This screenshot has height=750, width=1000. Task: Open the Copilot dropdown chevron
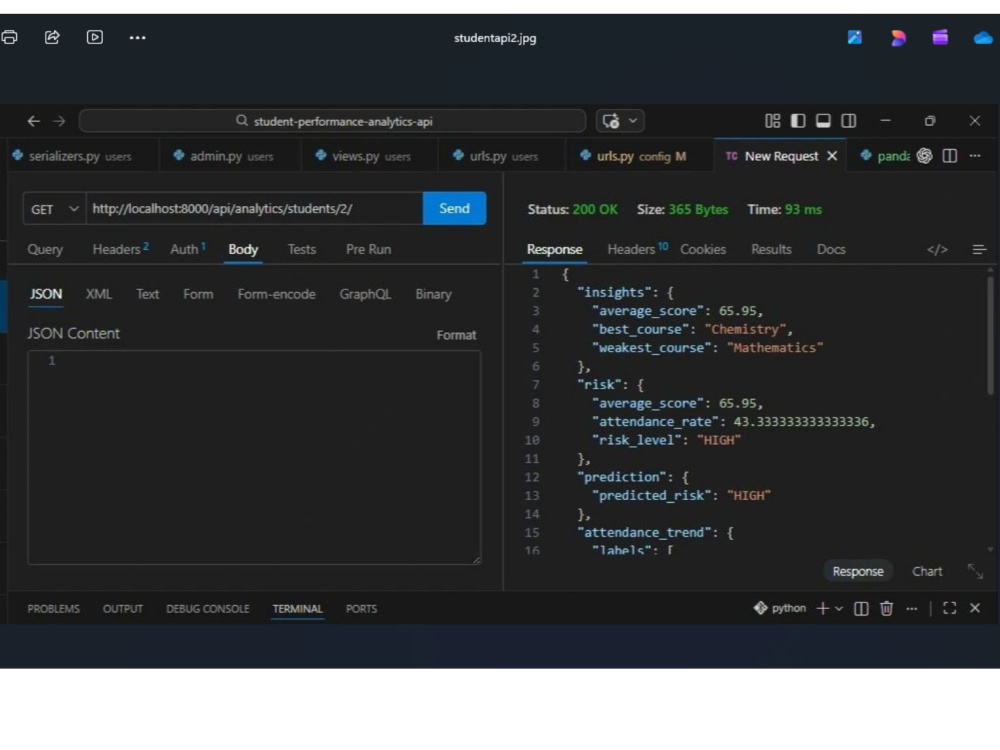click(633, 121)
